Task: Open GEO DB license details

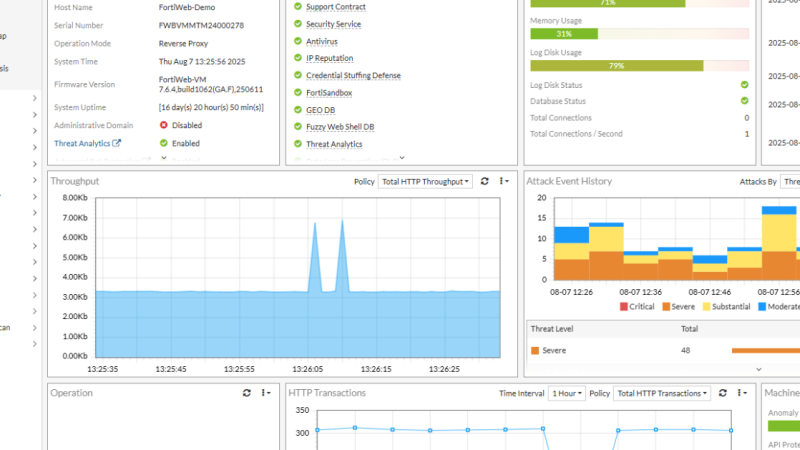Action: click(320, 110)
